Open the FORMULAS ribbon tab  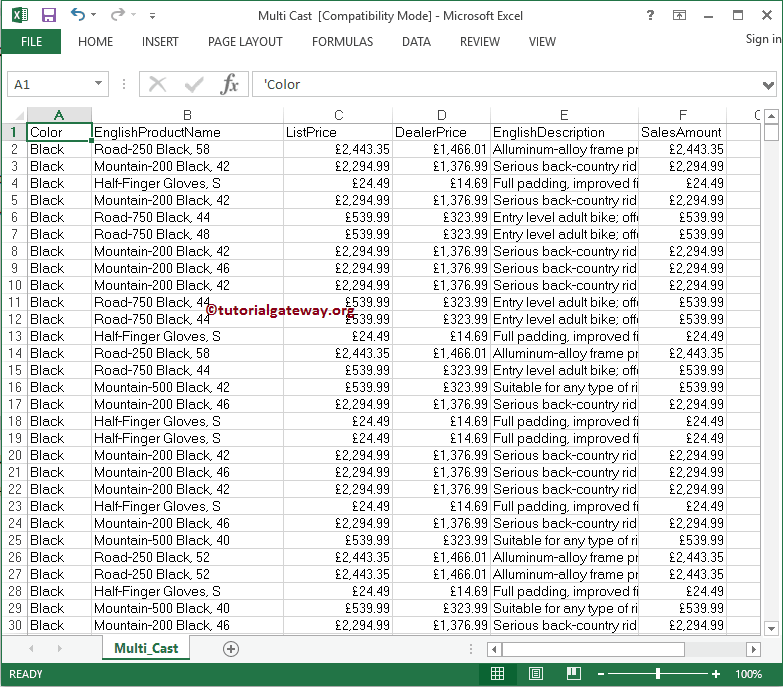342,42
